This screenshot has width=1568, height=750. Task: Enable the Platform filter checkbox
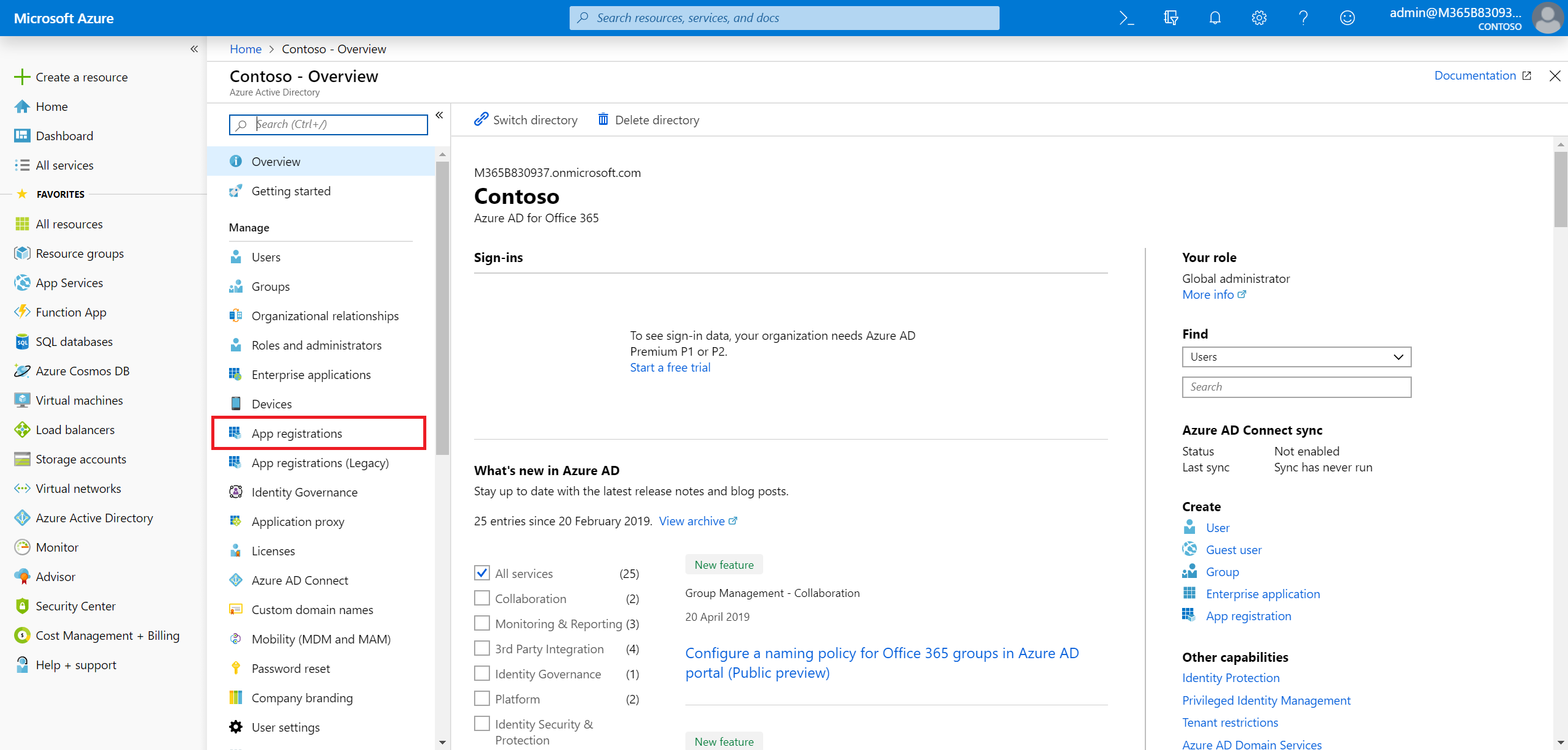[x=482, y=699]
